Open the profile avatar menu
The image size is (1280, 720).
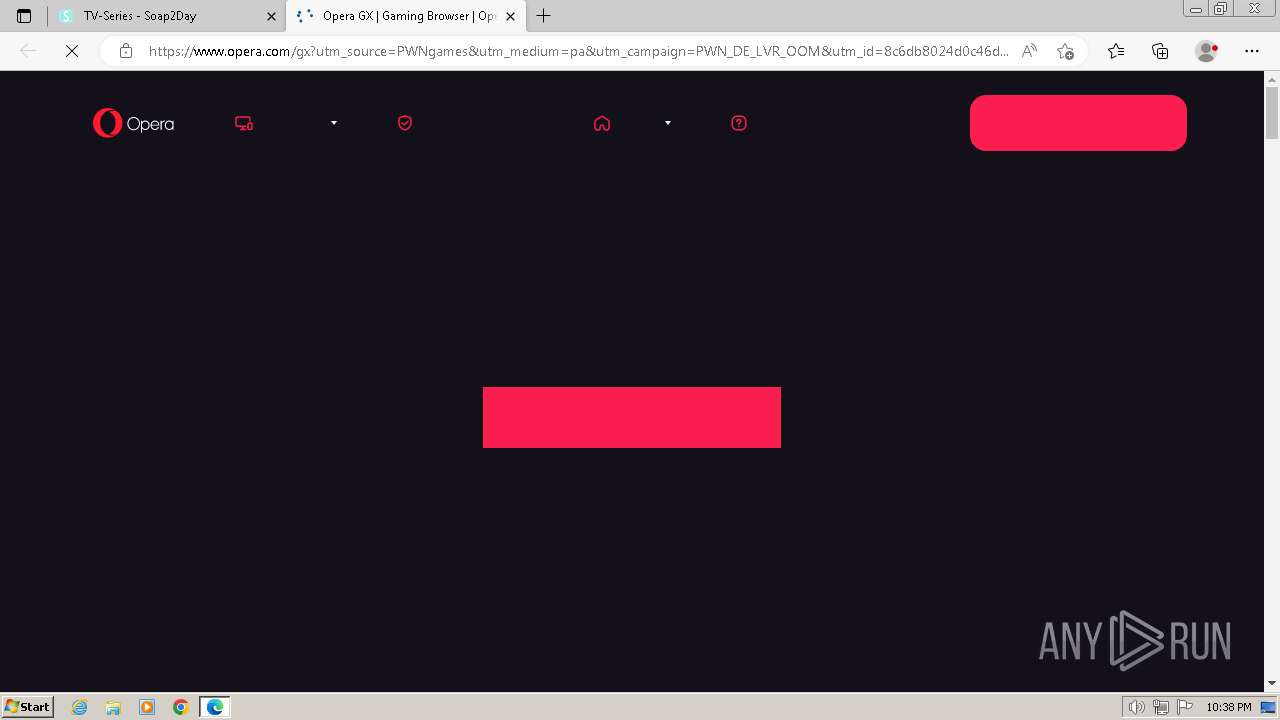pyautogui.click(x=1206, y=51)
